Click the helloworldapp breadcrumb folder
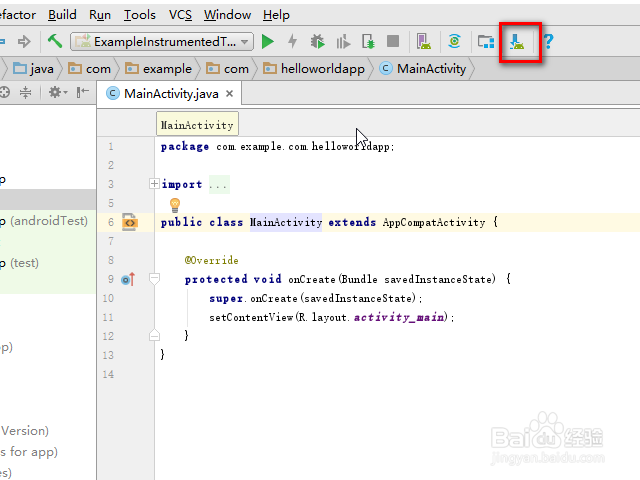 [313, 69]
